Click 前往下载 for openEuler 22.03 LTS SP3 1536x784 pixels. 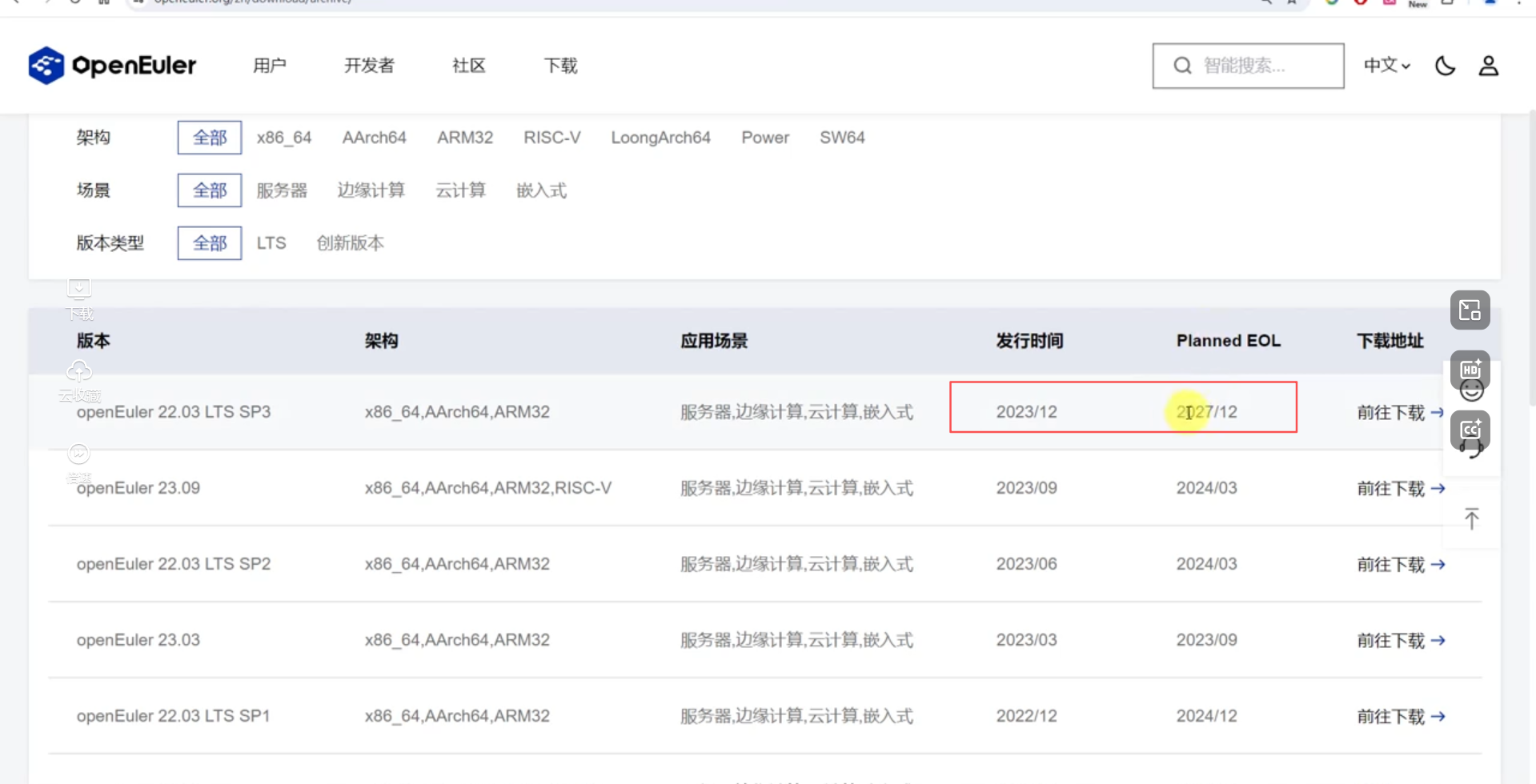[x=1391, y=412]
